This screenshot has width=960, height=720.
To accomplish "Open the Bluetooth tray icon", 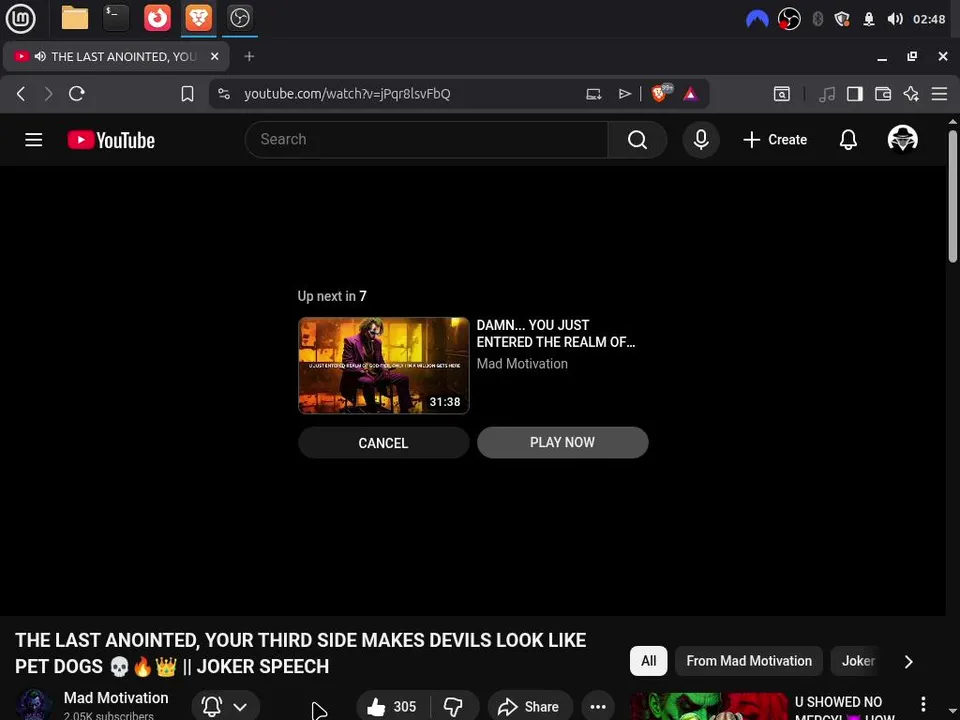I will coord(817,19).
